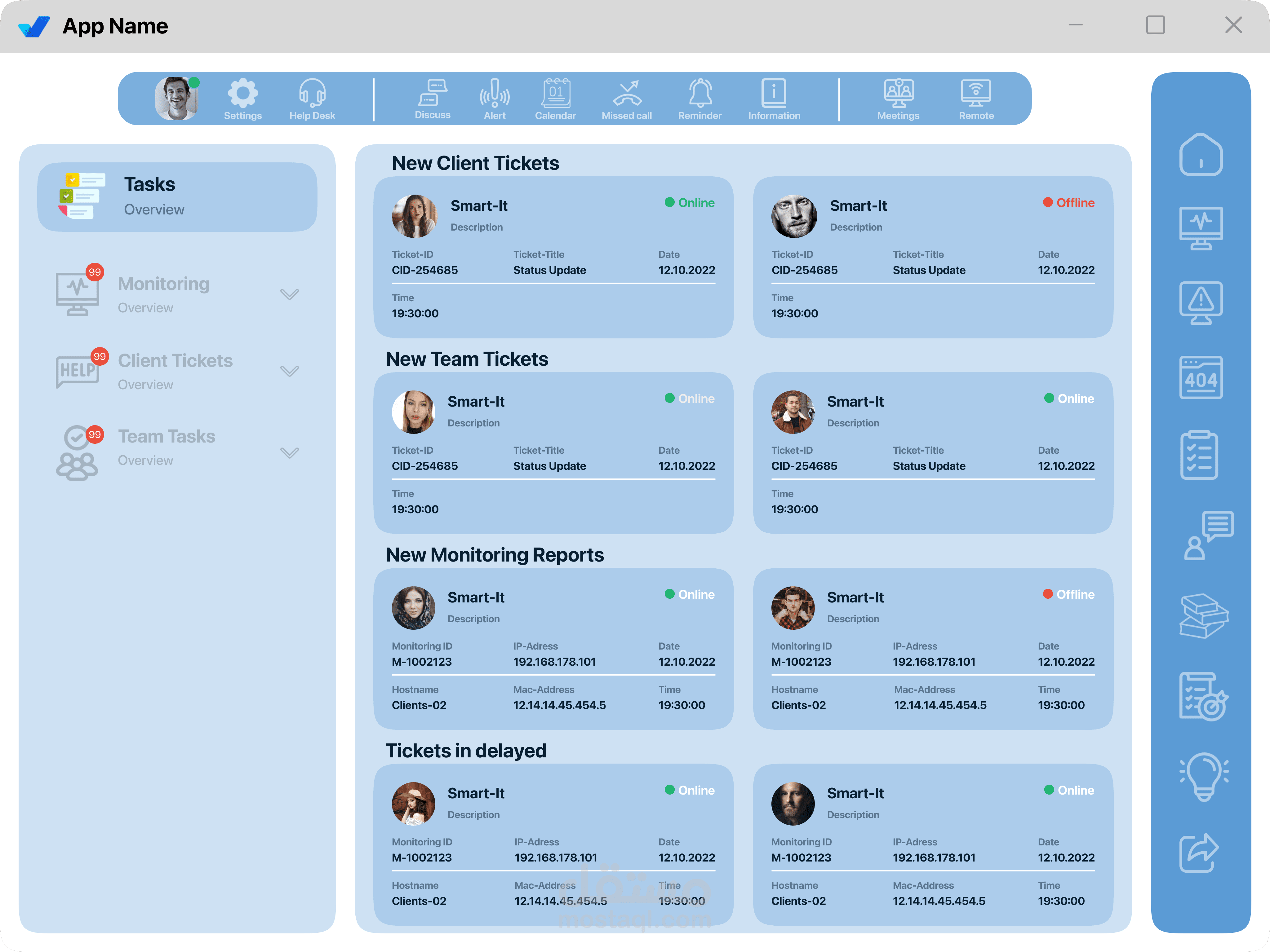Image resolution: width=1270 pixels, height=952 pixels.
Task: Open the Discuss chat icon
Action: (x=432, y=93)
